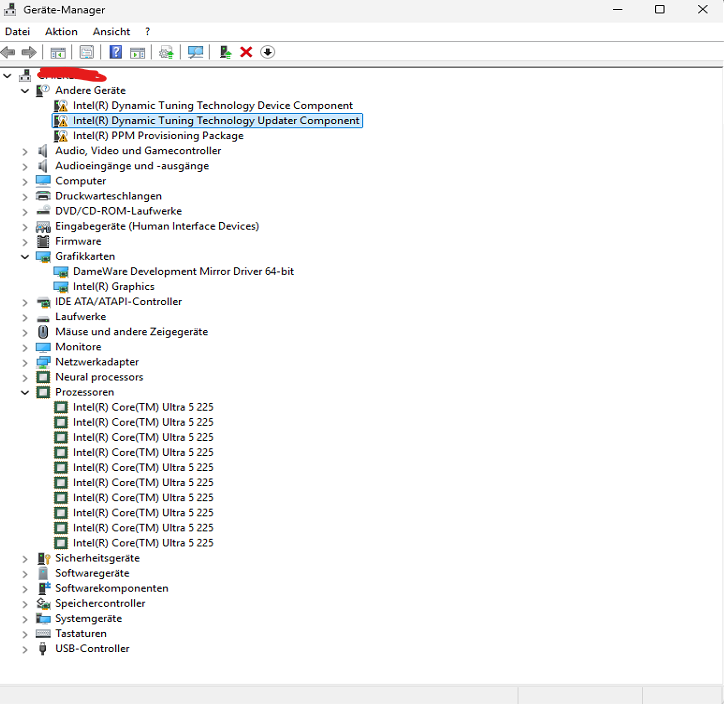724x704 pixels.
Task: Click the update driver software toolbar icon
Action: [x=166, y=52]
